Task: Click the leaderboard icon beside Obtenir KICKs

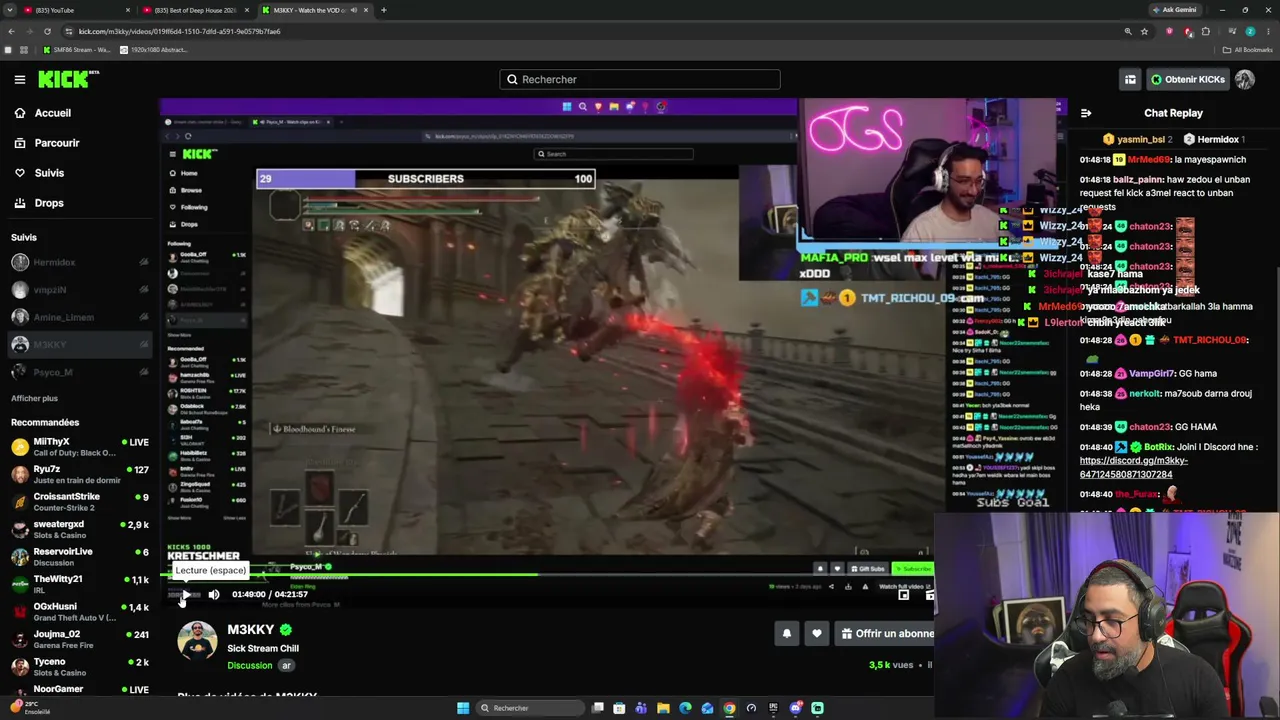Action: click(x=1130, y=79)
